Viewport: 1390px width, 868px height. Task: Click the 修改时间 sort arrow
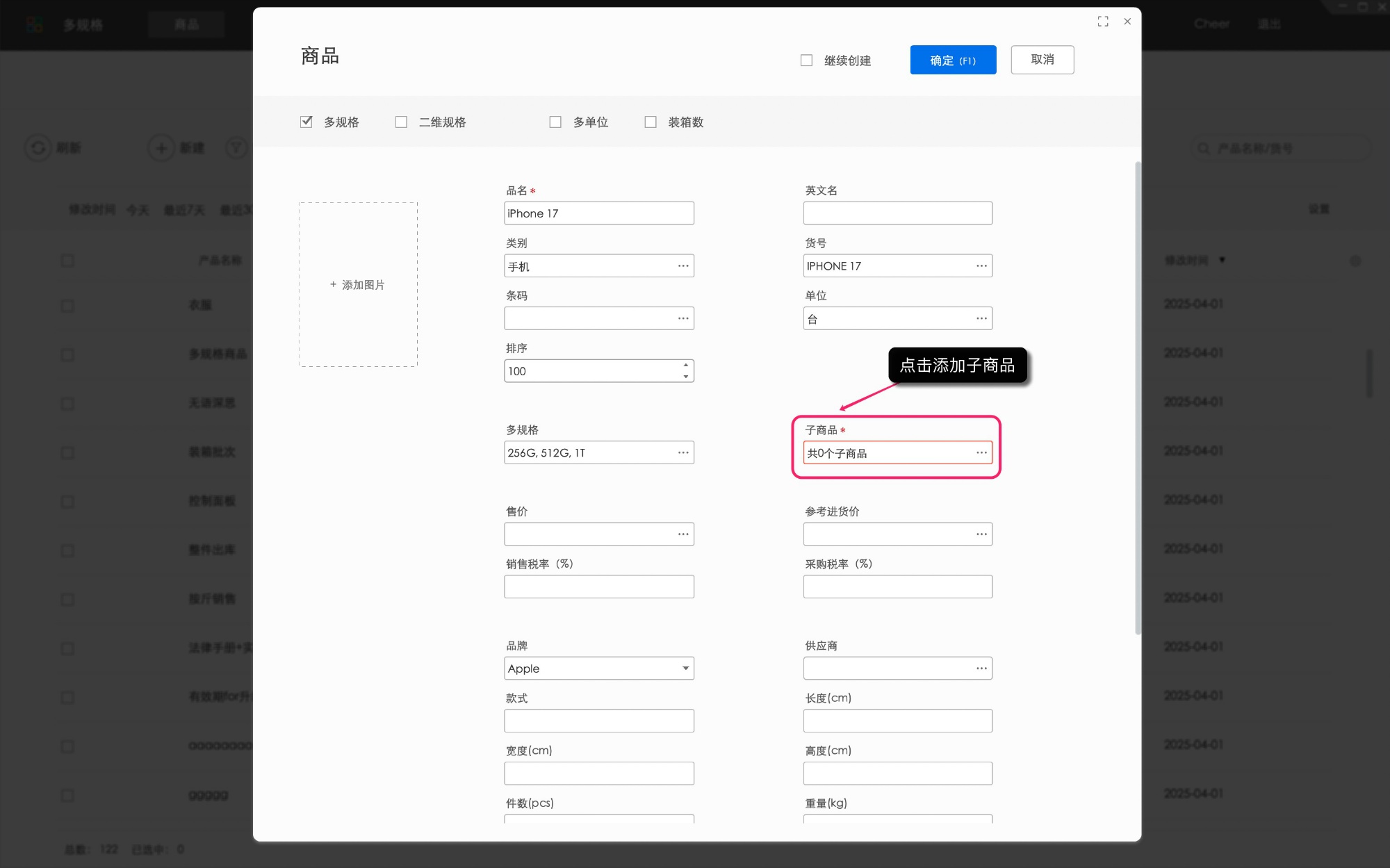pyautogui.click(x=1221, y=261)
